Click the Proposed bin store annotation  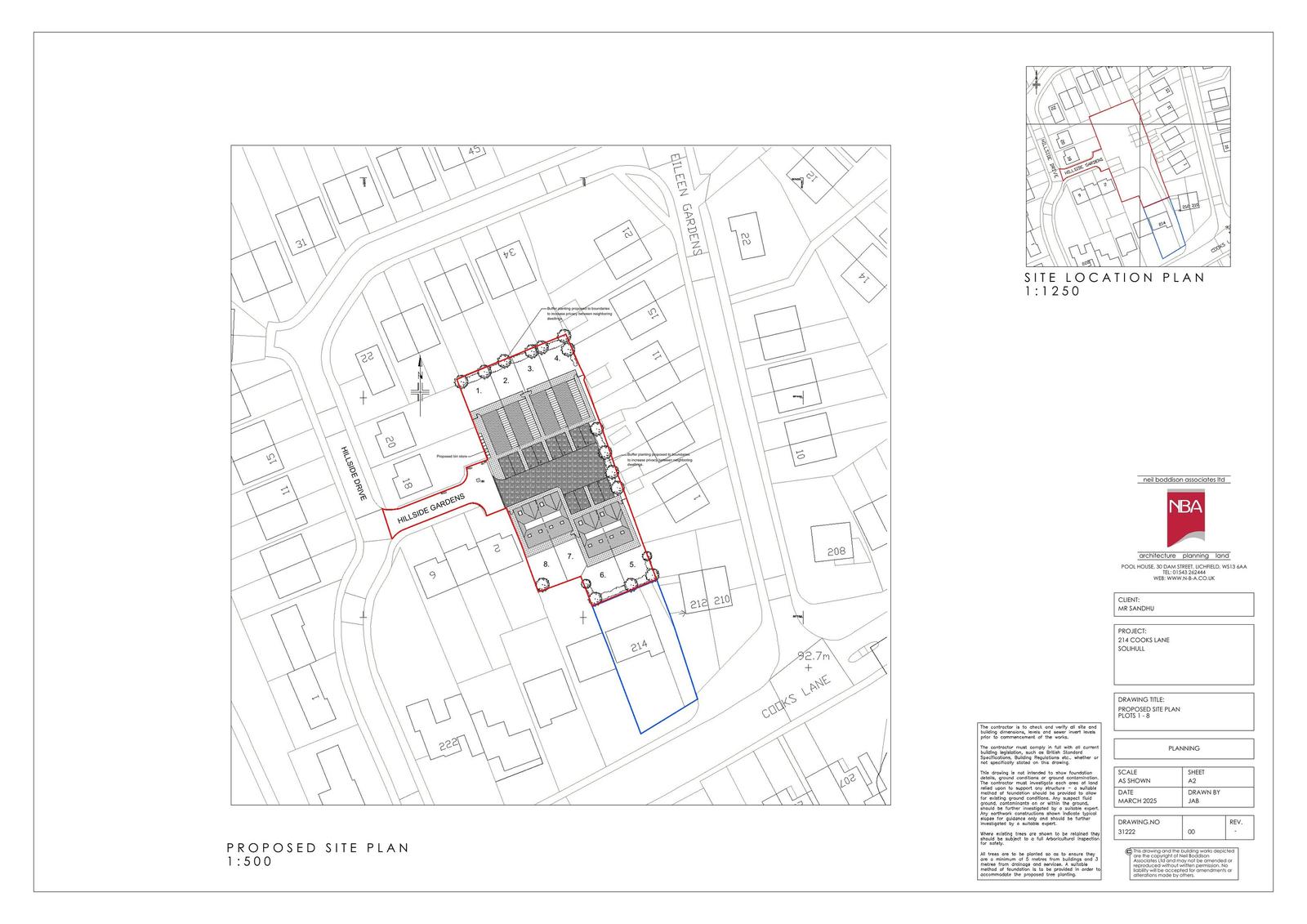pyautogui.click(x=452, y=457)
